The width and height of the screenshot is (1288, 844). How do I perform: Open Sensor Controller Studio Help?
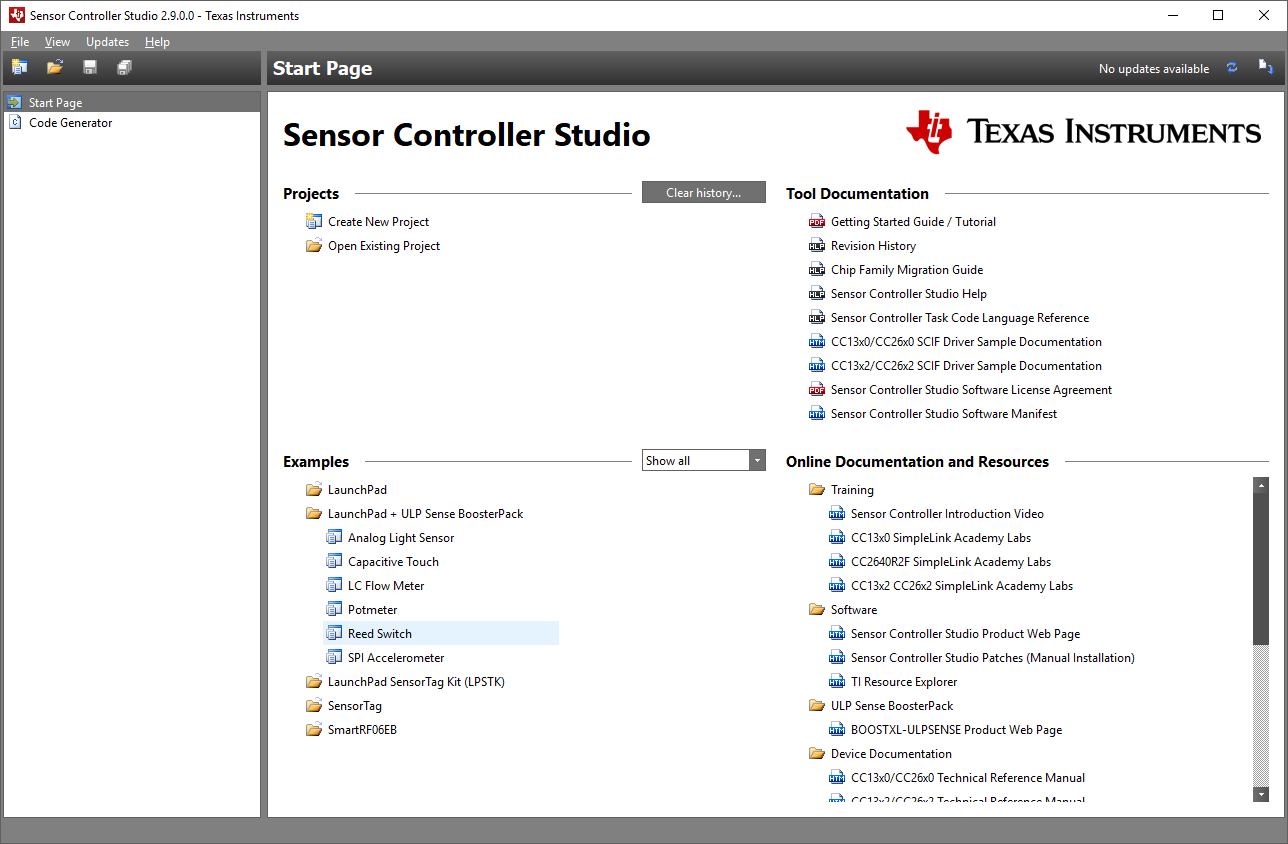click(x=909, y=294)
